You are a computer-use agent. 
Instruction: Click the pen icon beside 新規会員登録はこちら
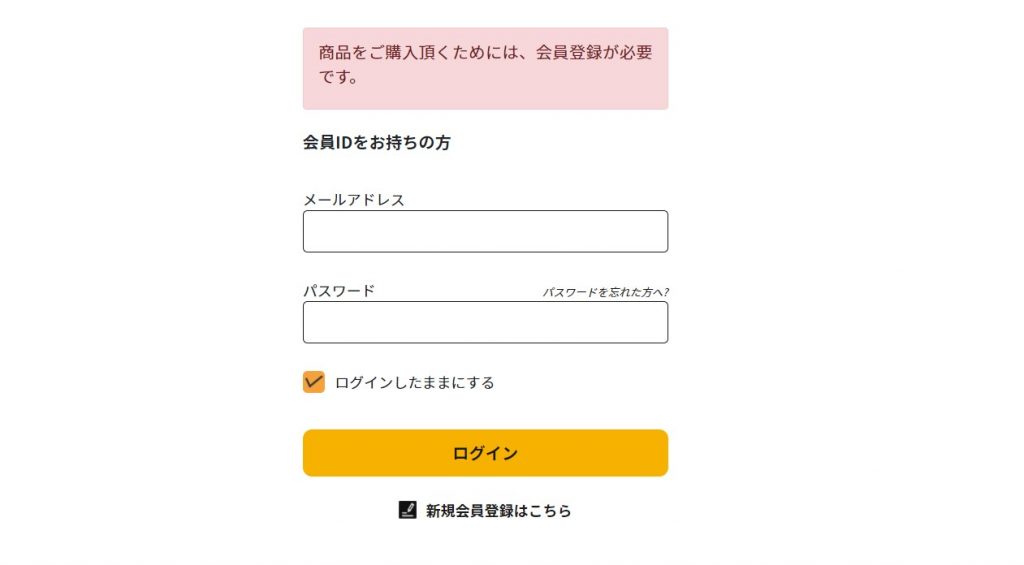pos(408,510)
